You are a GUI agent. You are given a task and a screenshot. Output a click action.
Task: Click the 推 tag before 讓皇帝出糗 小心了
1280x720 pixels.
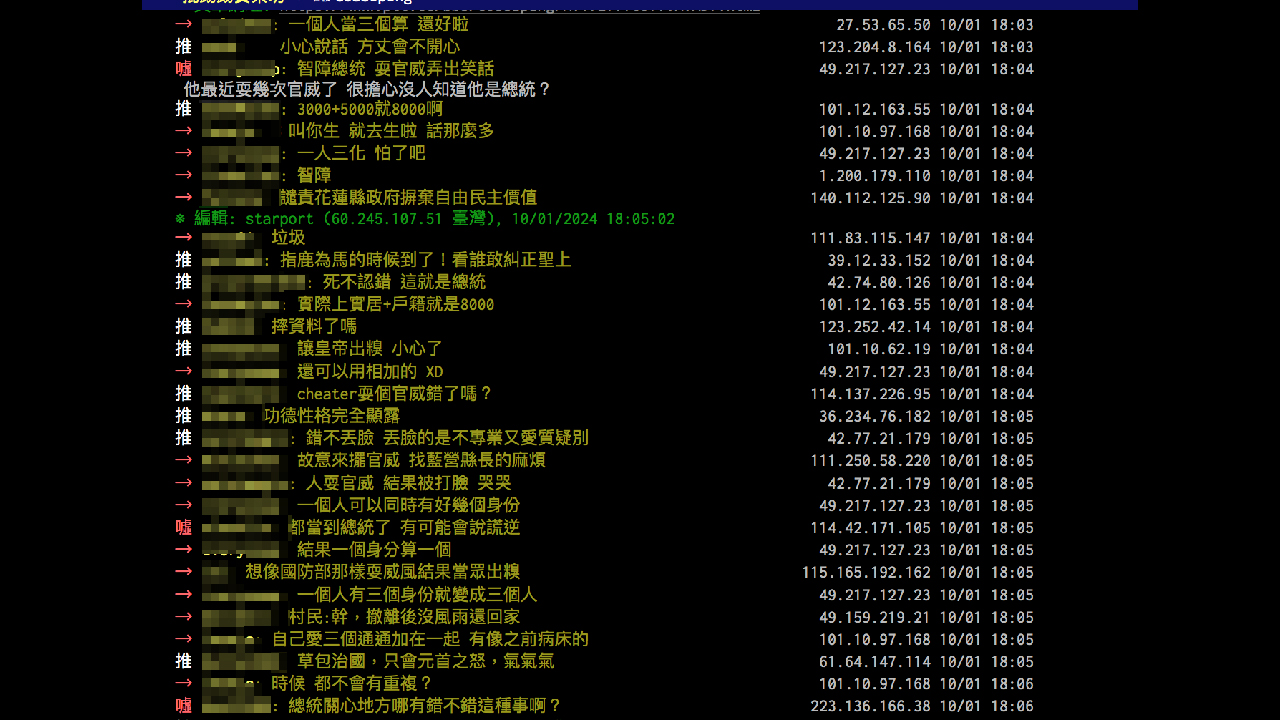[184, 349]
